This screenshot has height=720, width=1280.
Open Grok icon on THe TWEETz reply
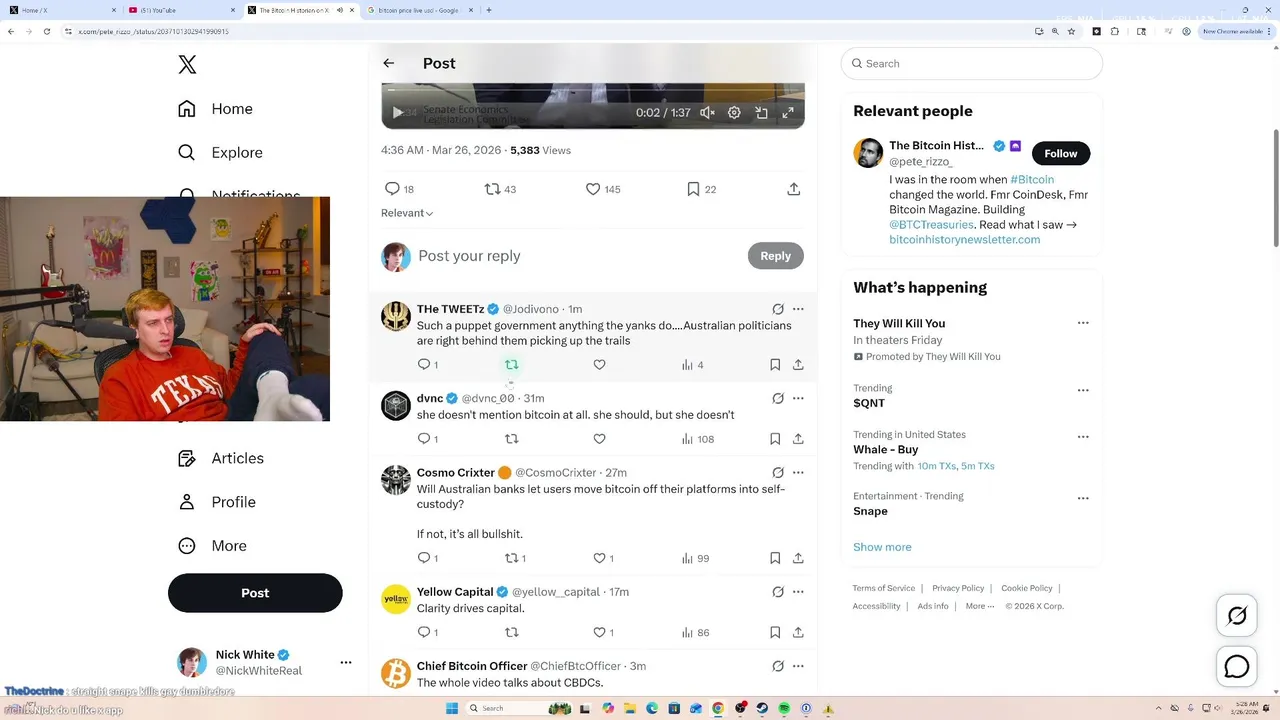coord(778,309)
